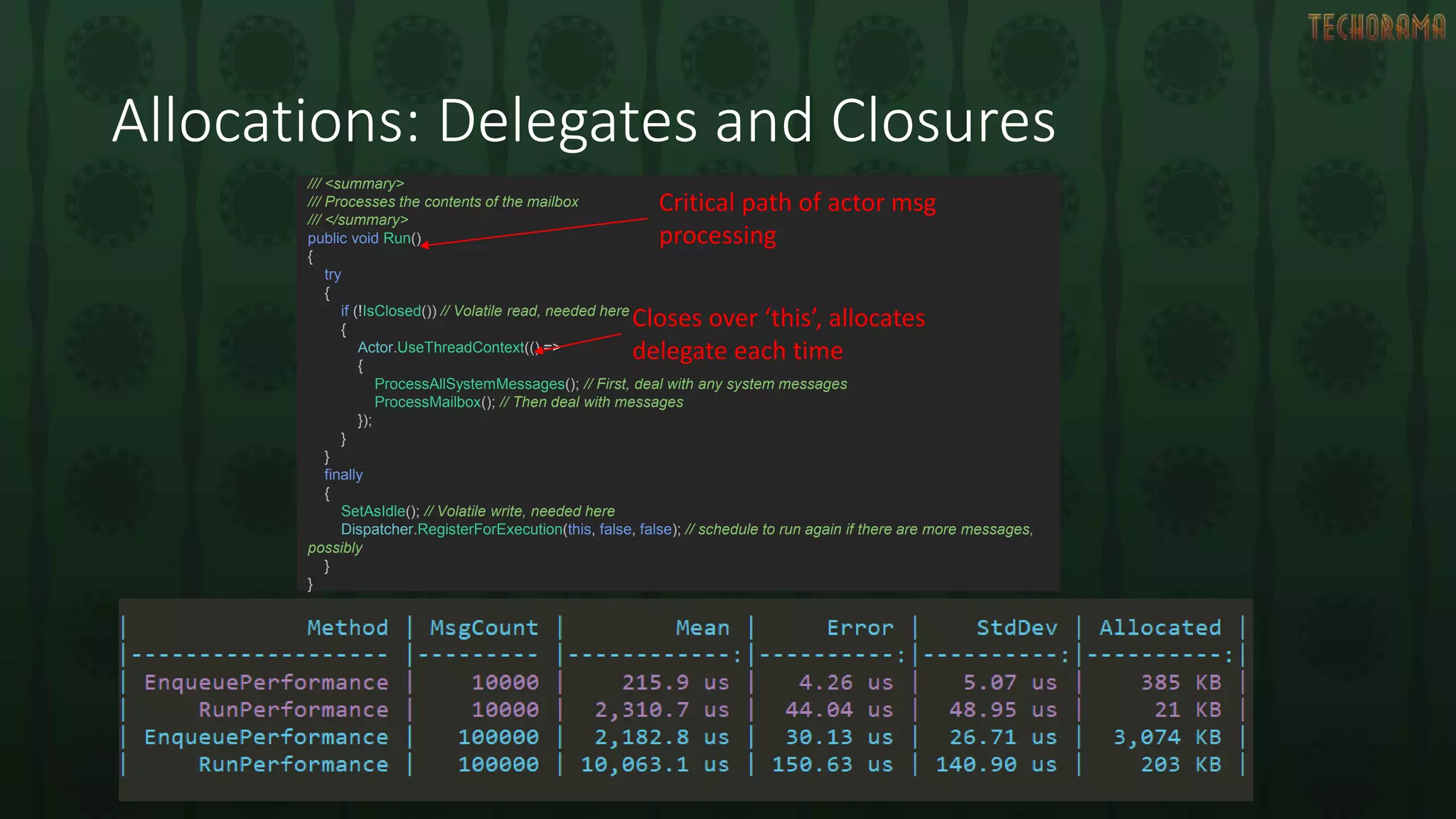Click 'RunPerformance' in the 10000 row
1456x819 pixels.
coord(294,710)
